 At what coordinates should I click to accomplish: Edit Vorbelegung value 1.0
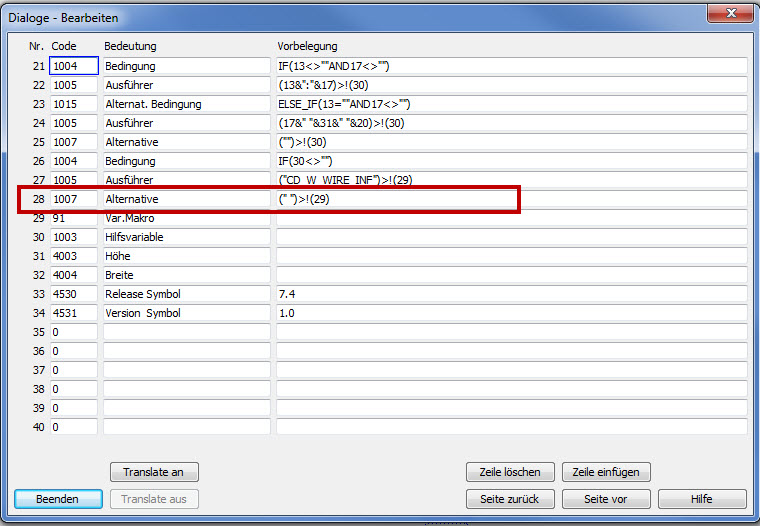click(x=512, y=313)
